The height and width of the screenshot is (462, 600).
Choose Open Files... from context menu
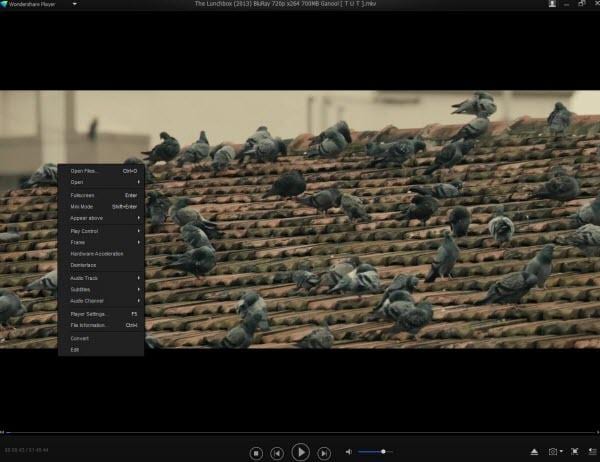(x=101, y=171)
